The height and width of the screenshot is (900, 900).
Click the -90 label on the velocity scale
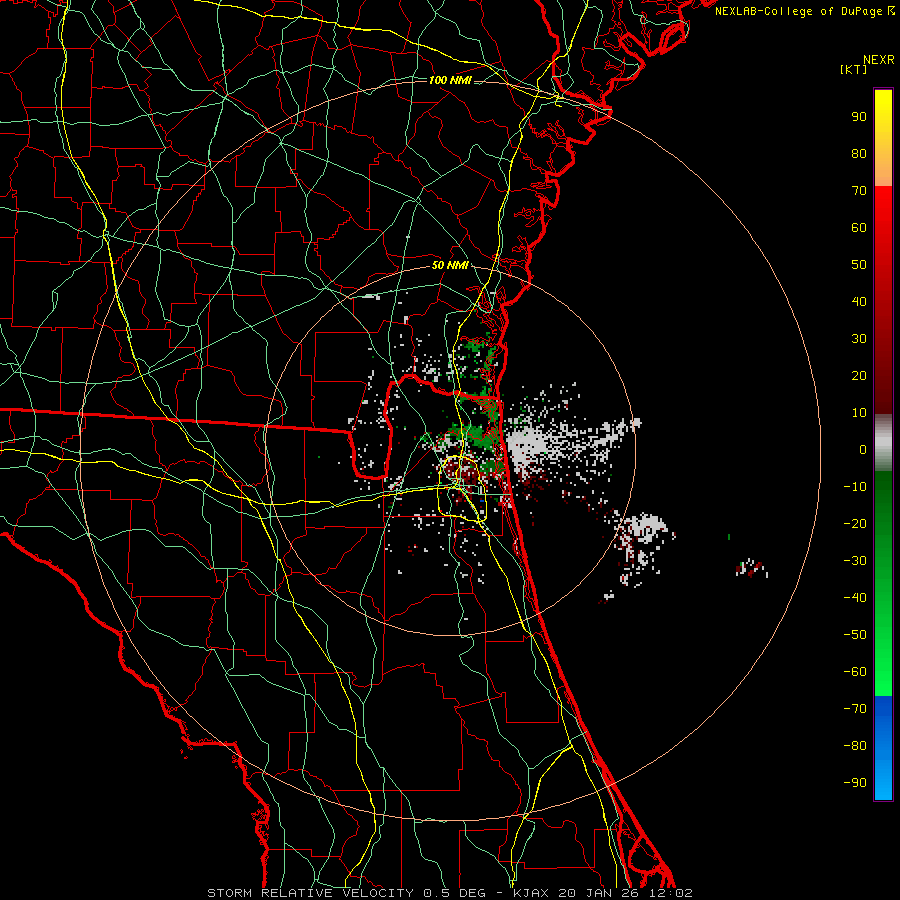(855, 783)
